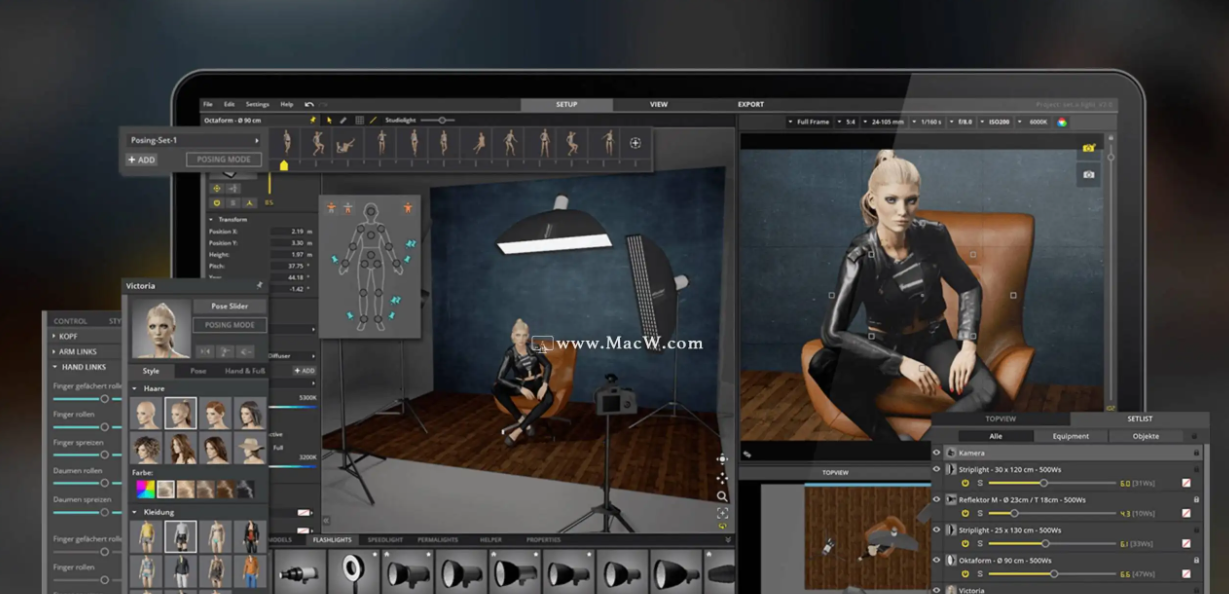Pin the Octaform light panel
The image size is (1229, 594).
(x=312, y=120)
